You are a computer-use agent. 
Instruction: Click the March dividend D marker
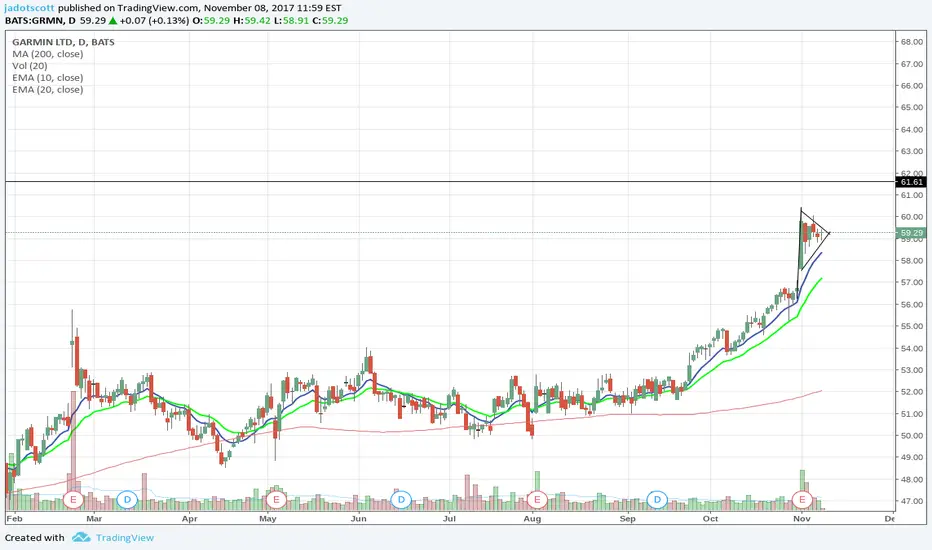[x=127, y=498]
